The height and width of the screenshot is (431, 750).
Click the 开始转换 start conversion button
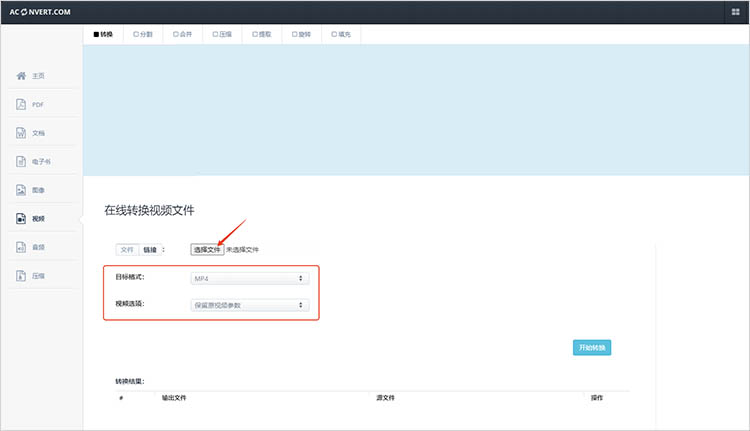click(592, 348)
